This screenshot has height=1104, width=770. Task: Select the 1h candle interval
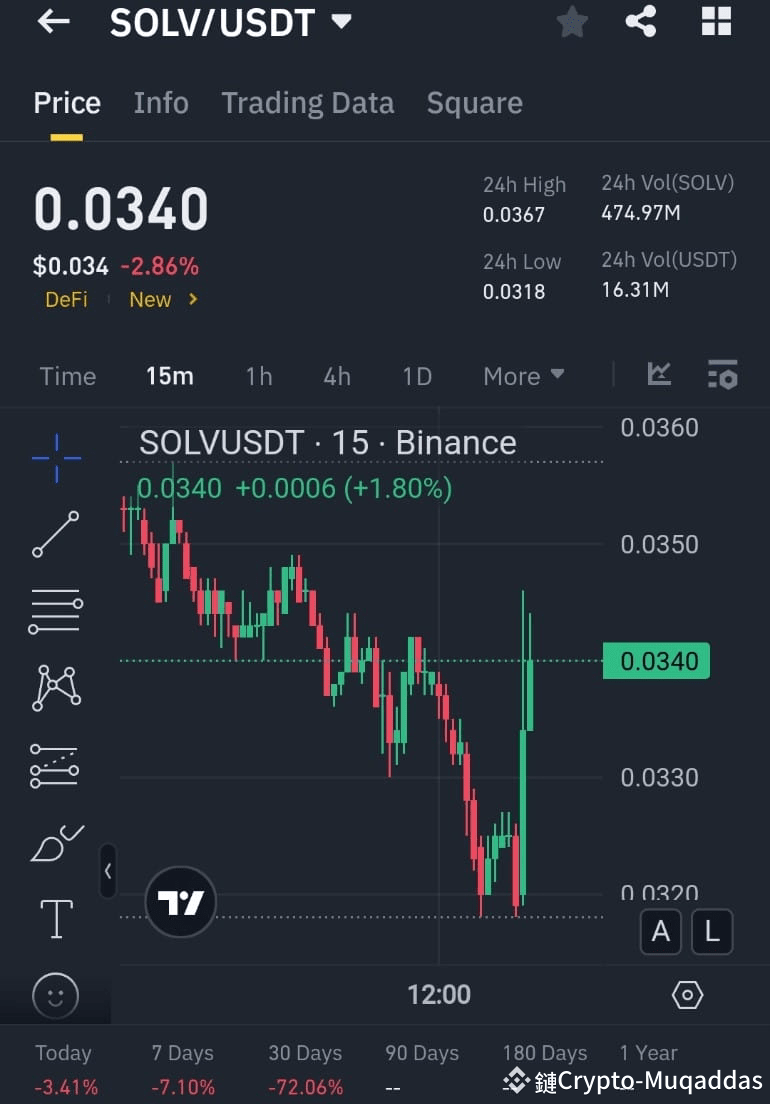(258, 376)
